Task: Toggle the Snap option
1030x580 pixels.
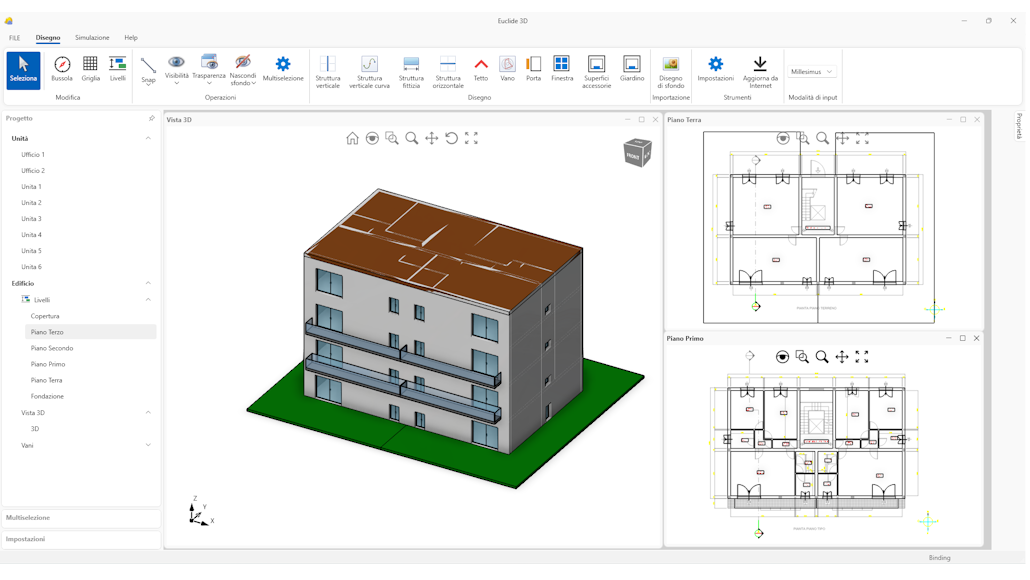Action: (148, 71)
